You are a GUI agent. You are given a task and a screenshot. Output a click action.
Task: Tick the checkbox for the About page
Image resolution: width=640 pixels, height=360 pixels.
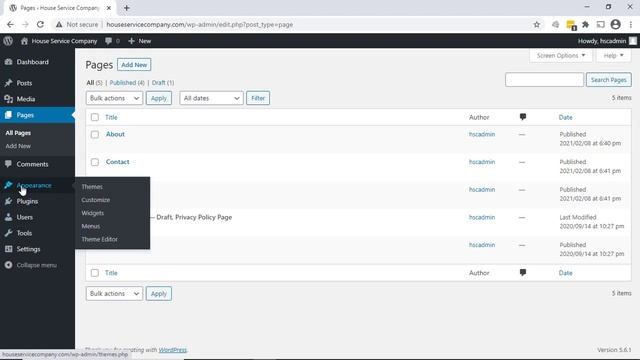[95, 134]
